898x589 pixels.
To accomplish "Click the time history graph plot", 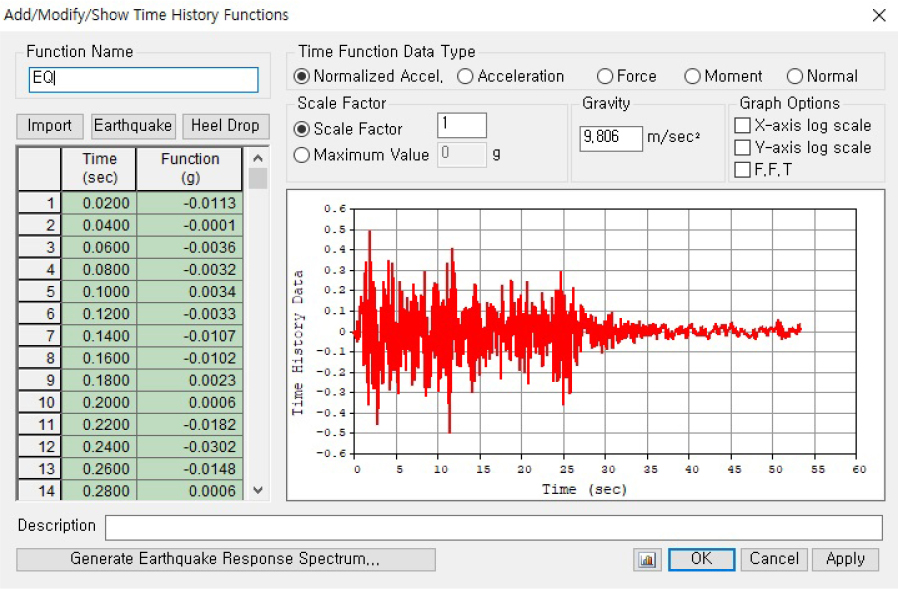I will click(x=585, y=345).
